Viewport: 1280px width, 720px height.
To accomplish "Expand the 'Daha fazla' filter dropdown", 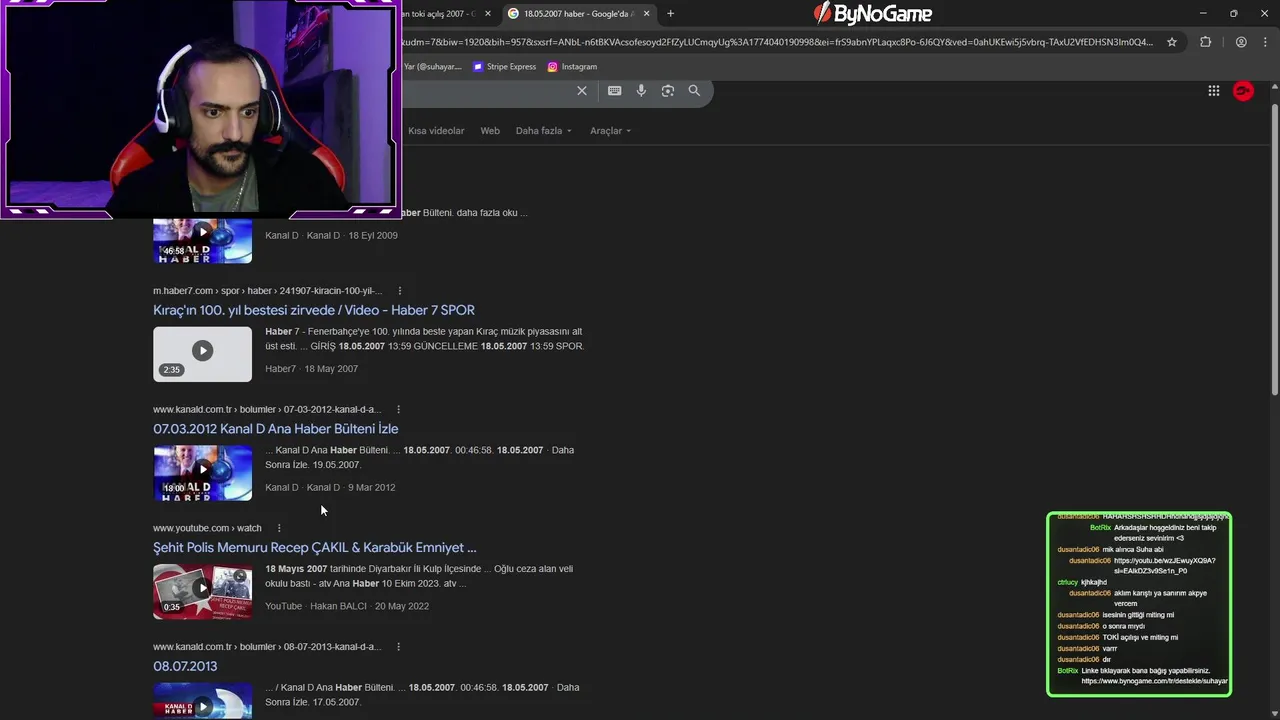I will coord(544,131).
